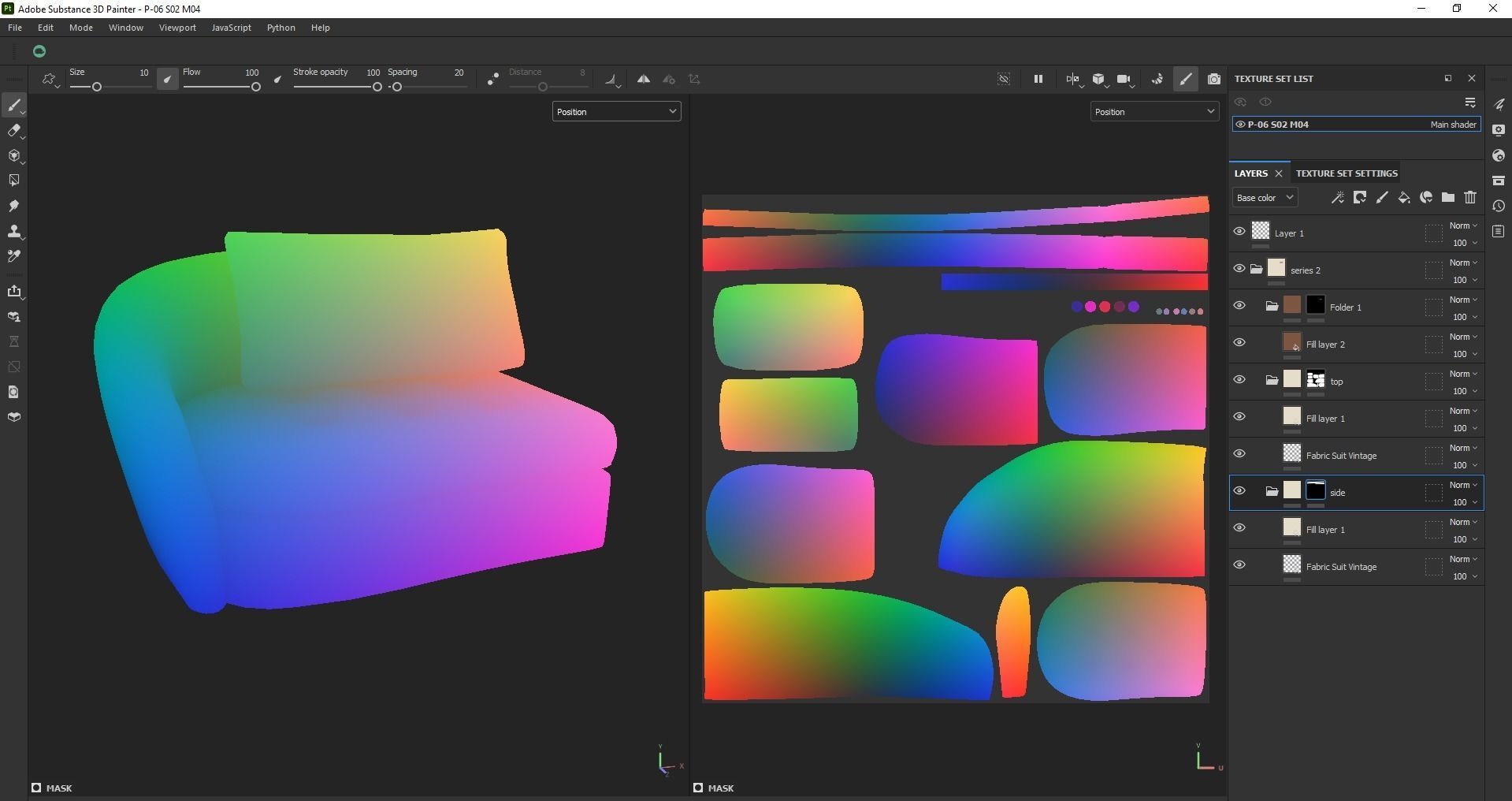The width and height of the screenshot is (1512, 801).
Task: Select the P-06 S02 M04 texture set
Action: (1356, 125)
